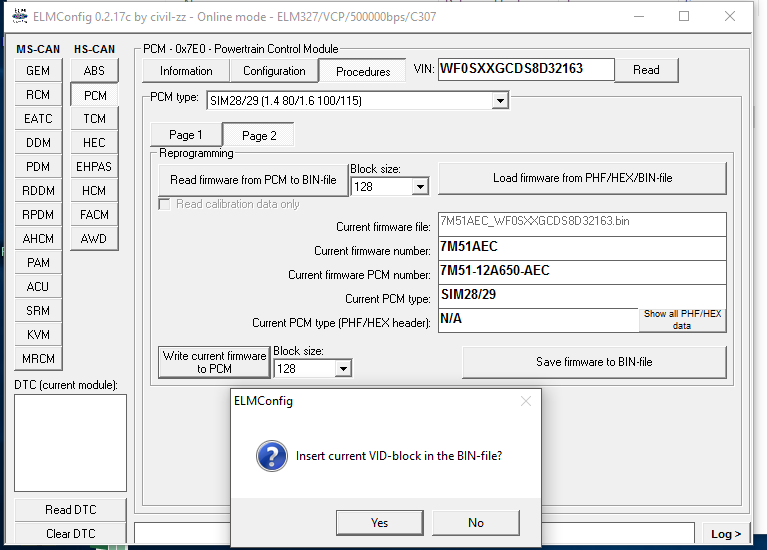Click the ELMConfig app icon in title bar
The height and width of the screenshot is (550, 767).
[x=17, y=16]
